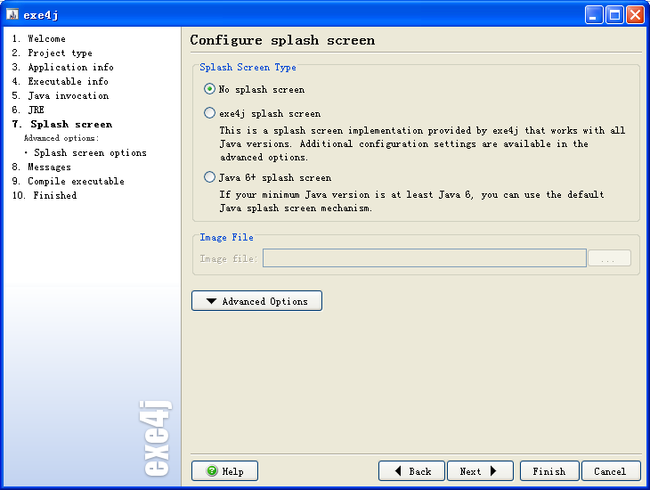Go to step 3 Application info
This screenshot has height=490, width=650.
(63, 67)
